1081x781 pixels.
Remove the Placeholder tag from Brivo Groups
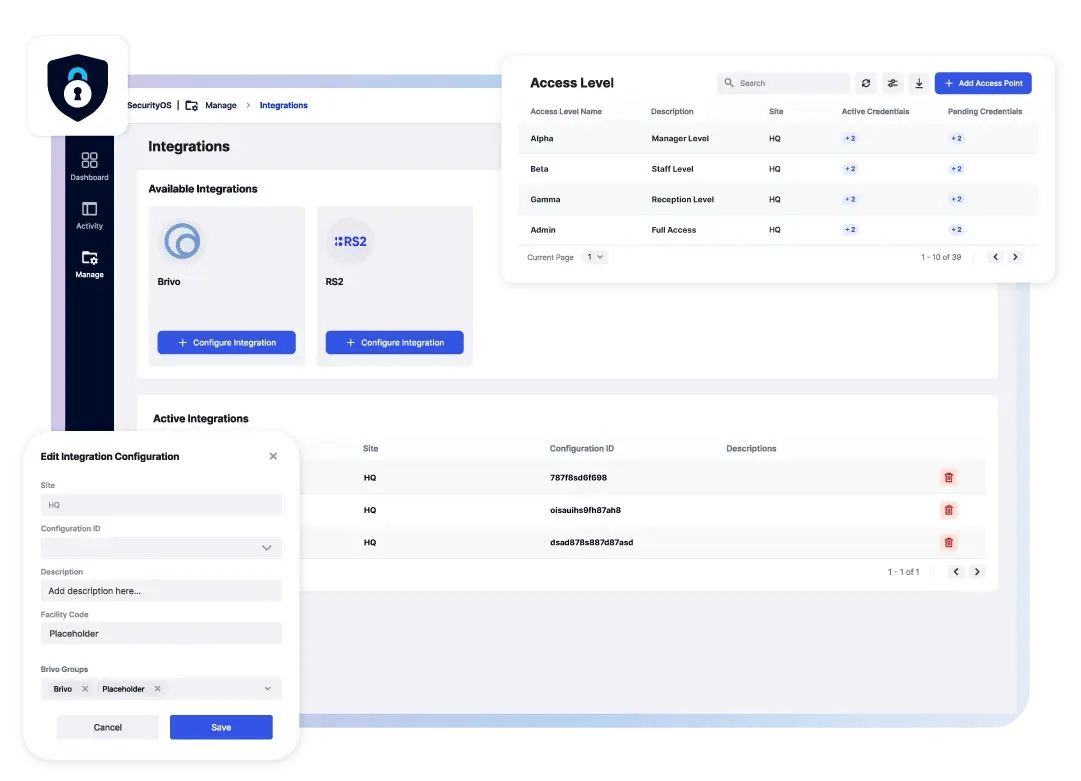(x=158, y=689)
